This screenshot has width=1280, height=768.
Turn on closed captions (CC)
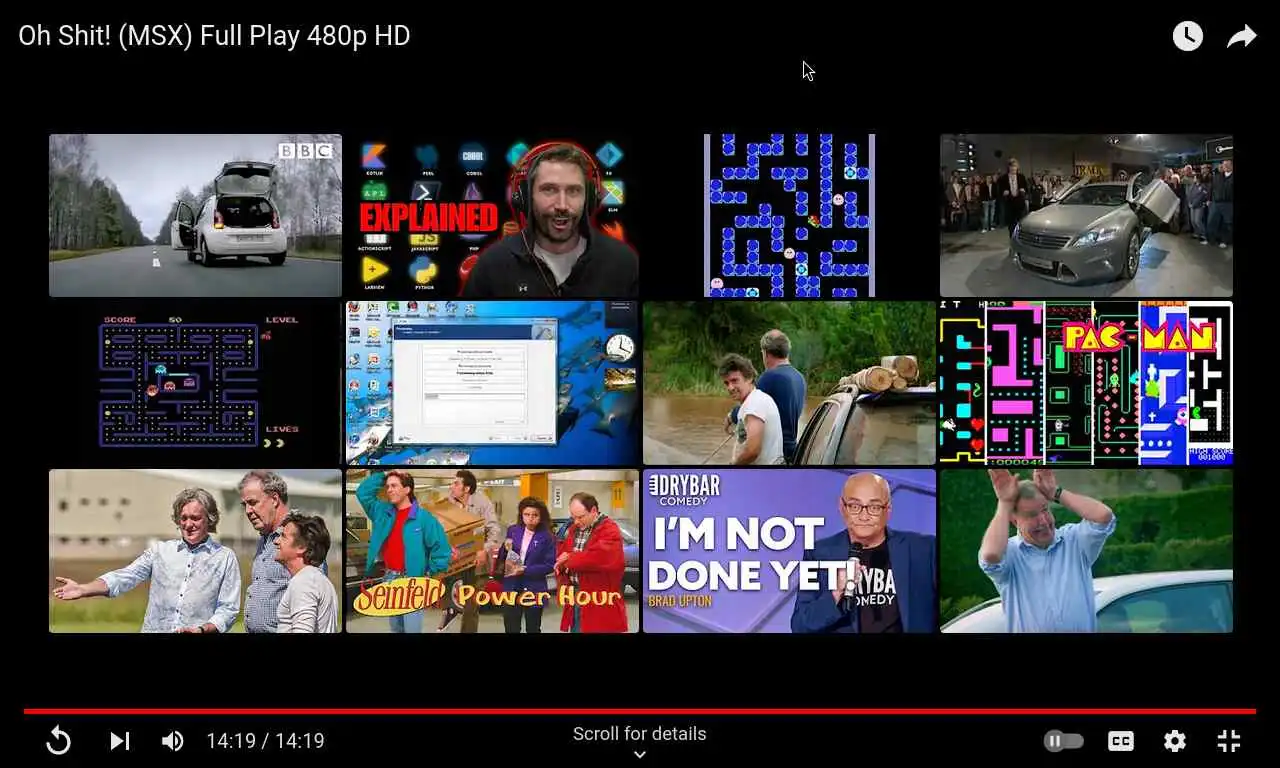coord(1121,741)
